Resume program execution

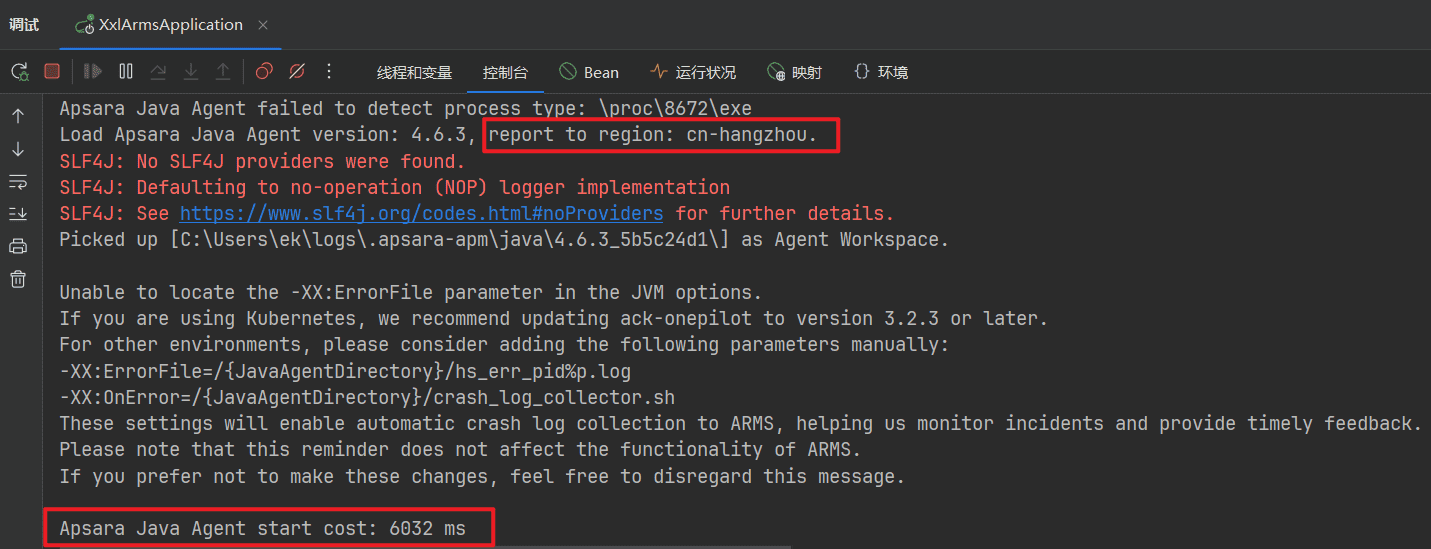coord(93,72)
